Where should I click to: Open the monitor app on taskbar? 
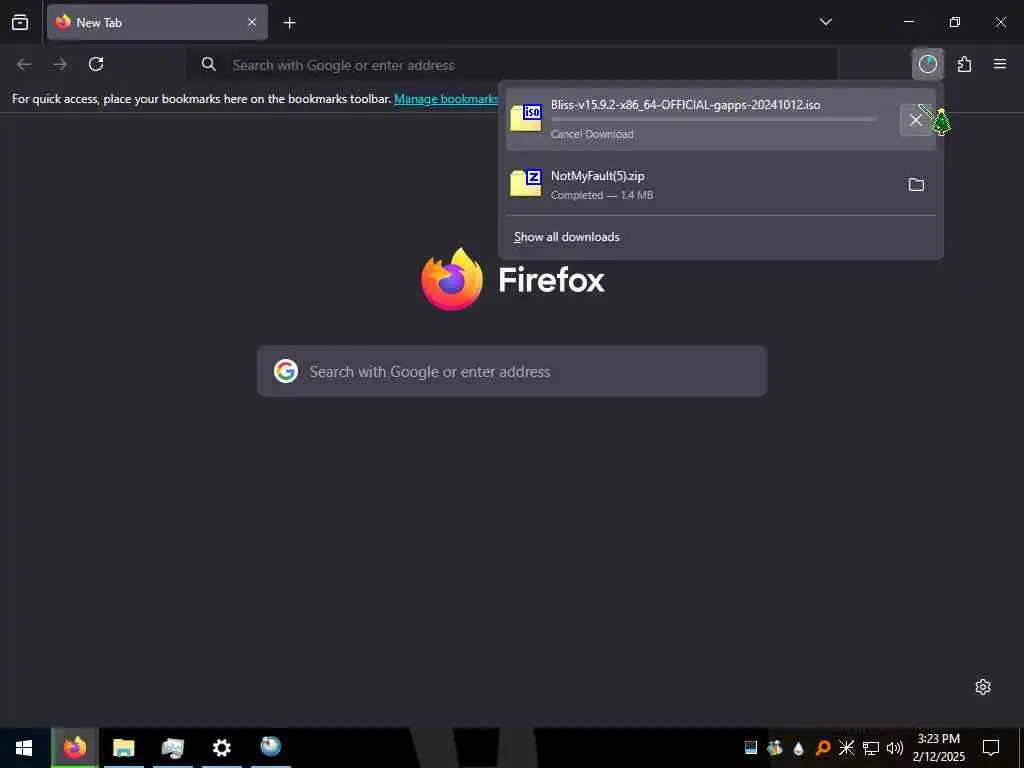[172, 748]
